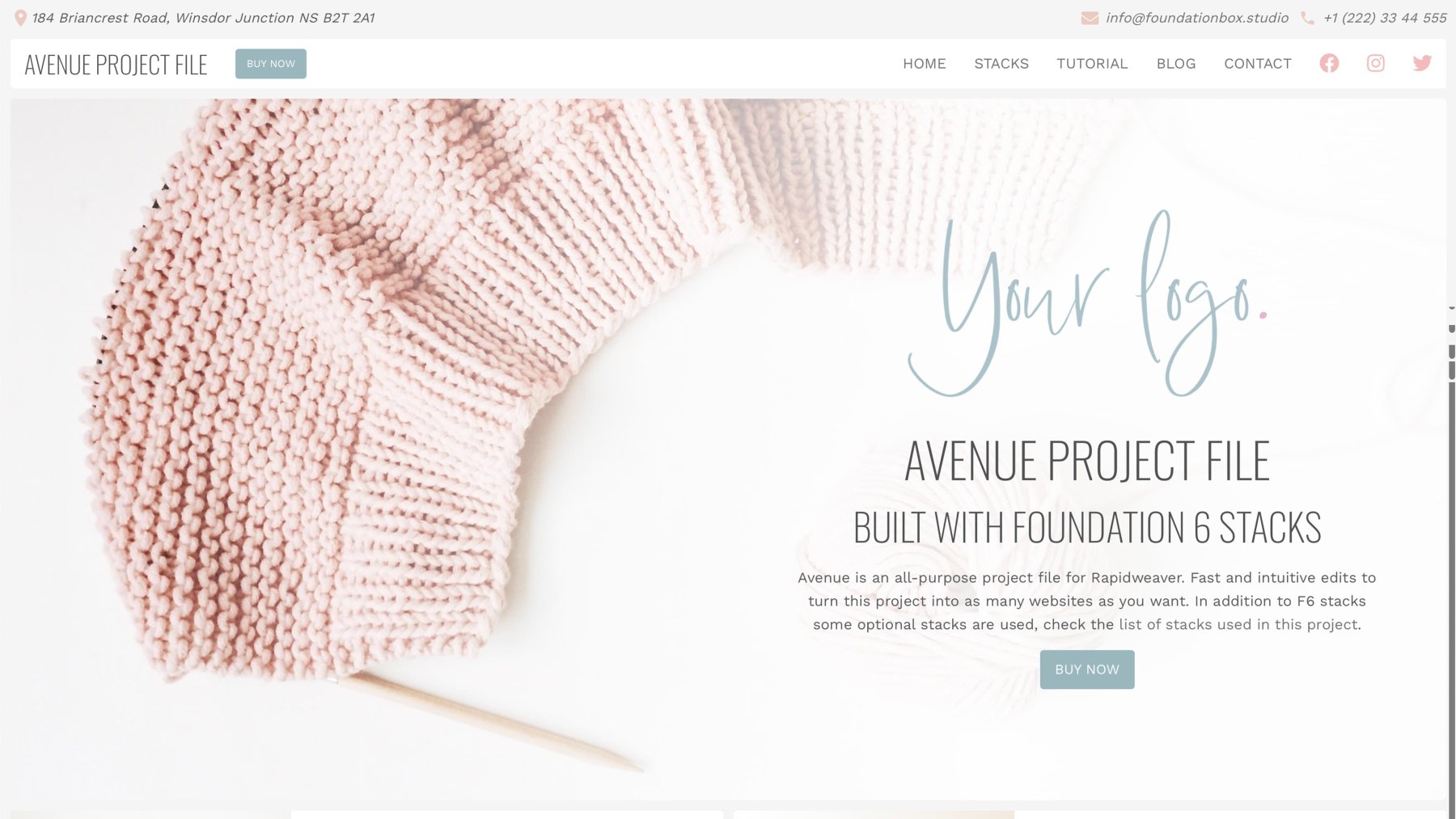Screen dimensions: 1456x819
Task: Open the Instagram social icon
Action: [x=1375, y=63]
